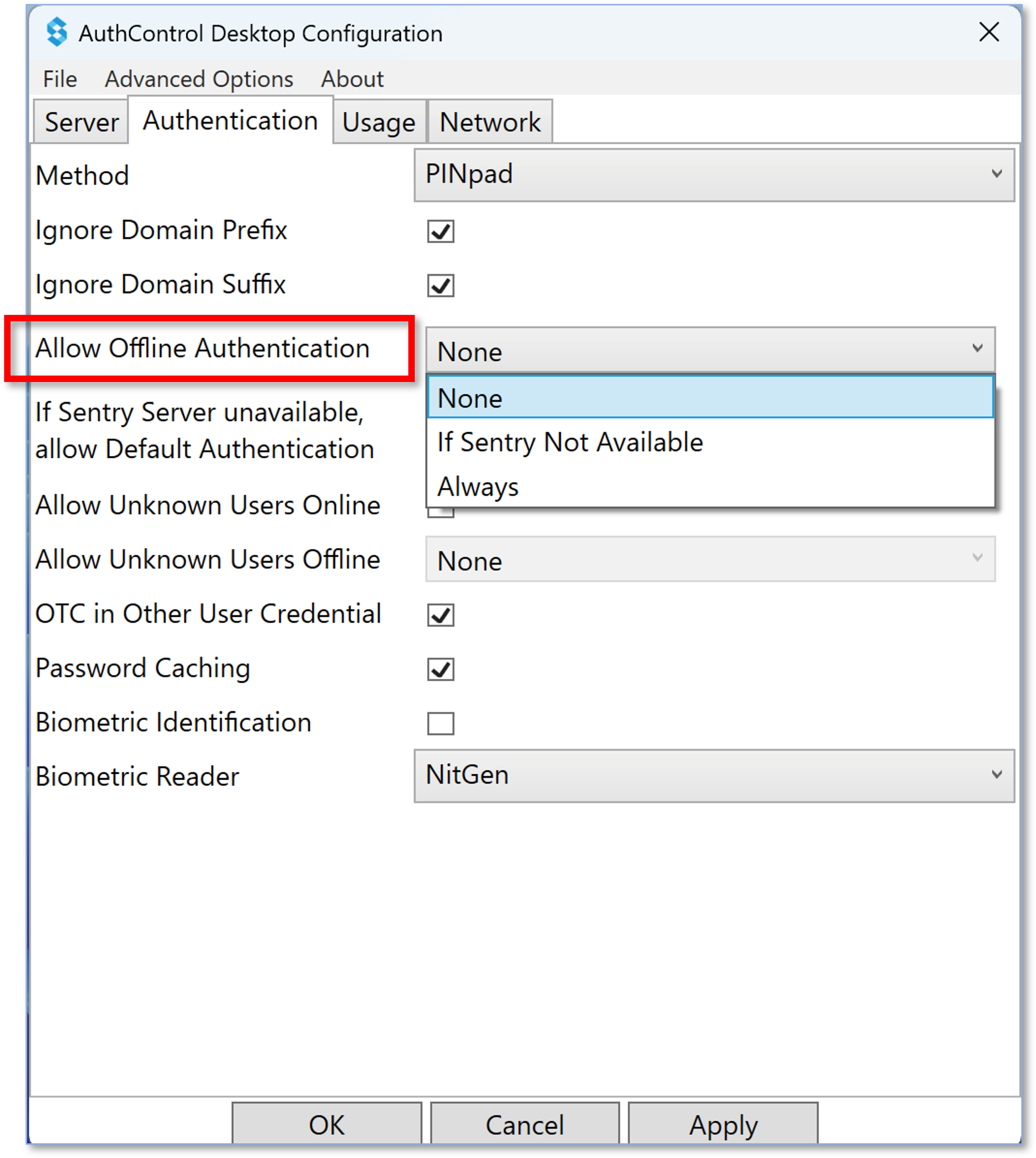Click the AuthControl app logo icon

coord(57,32)
